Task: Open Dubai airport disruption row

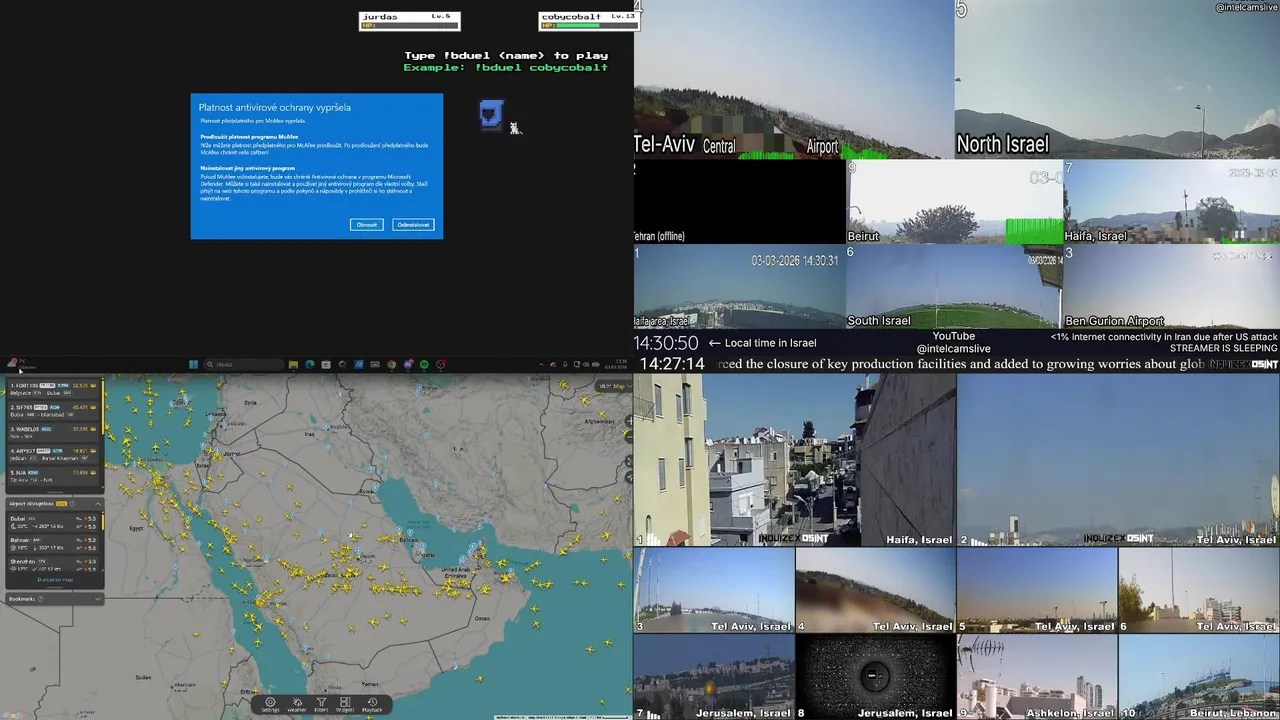Action: (53, 523)
